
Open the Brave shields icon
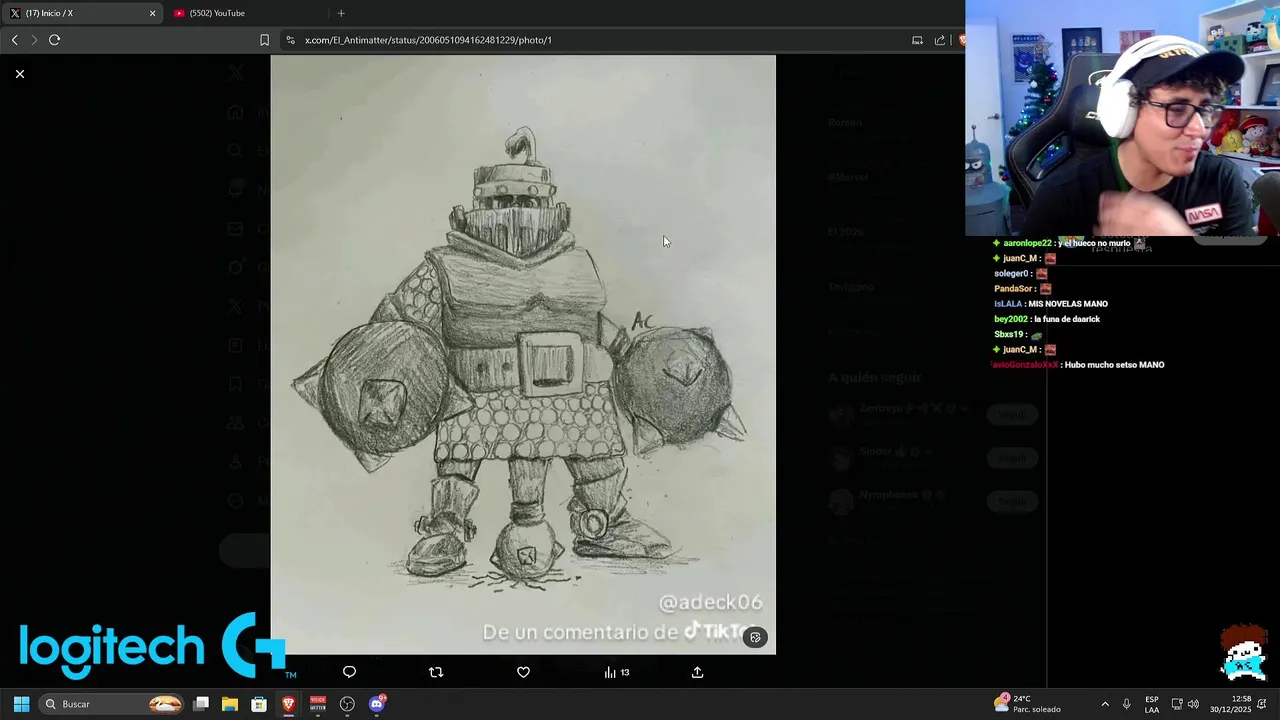tap(961, 40)
